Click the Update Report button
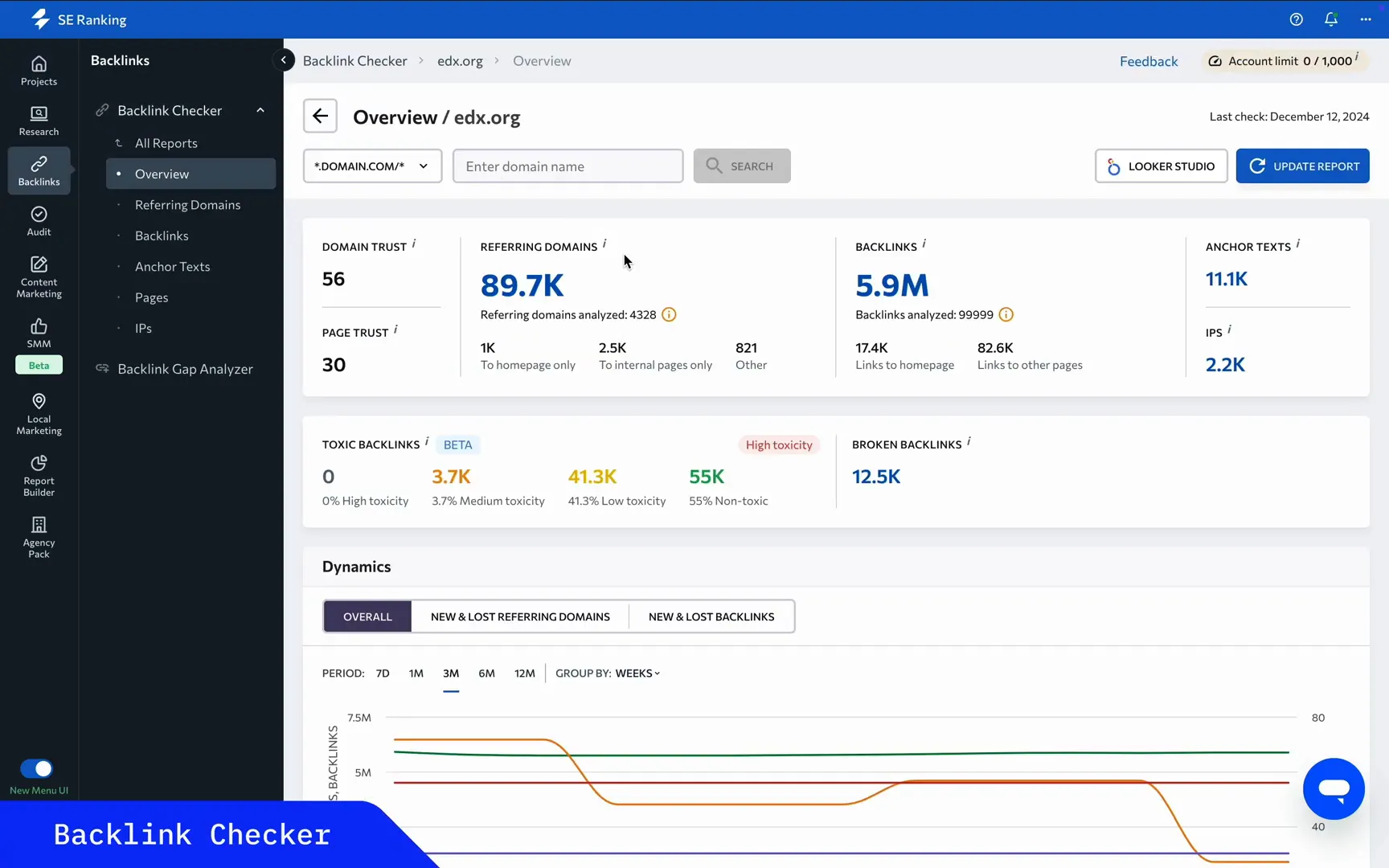Image resolution: width=1389 pixels, height=868 pixels. 1303,166
